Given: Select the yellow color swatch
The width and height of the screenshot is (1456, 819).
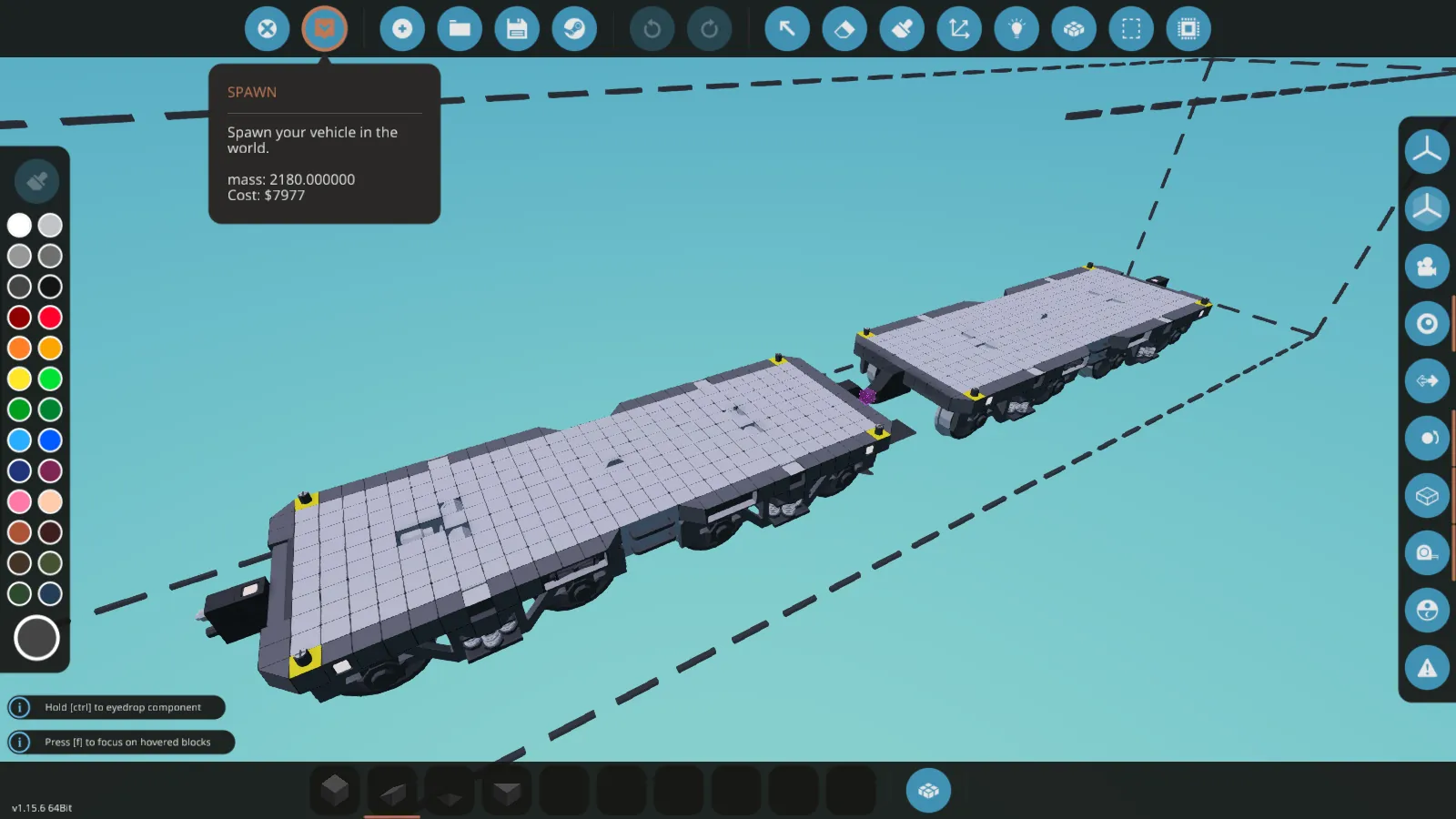Looking at the screenshot, I should tap(19, 379).
